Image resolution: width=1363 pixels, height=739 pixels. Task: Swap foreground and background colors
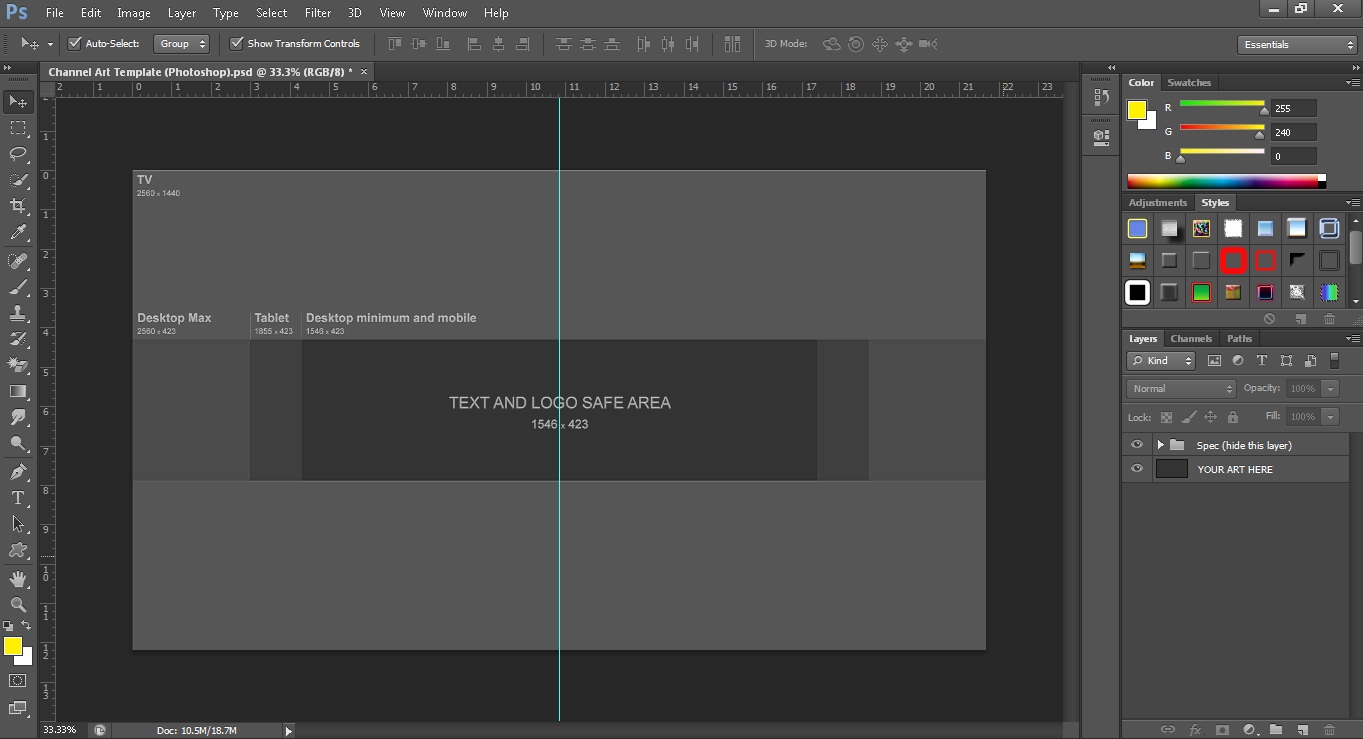[x=26, y=626]
